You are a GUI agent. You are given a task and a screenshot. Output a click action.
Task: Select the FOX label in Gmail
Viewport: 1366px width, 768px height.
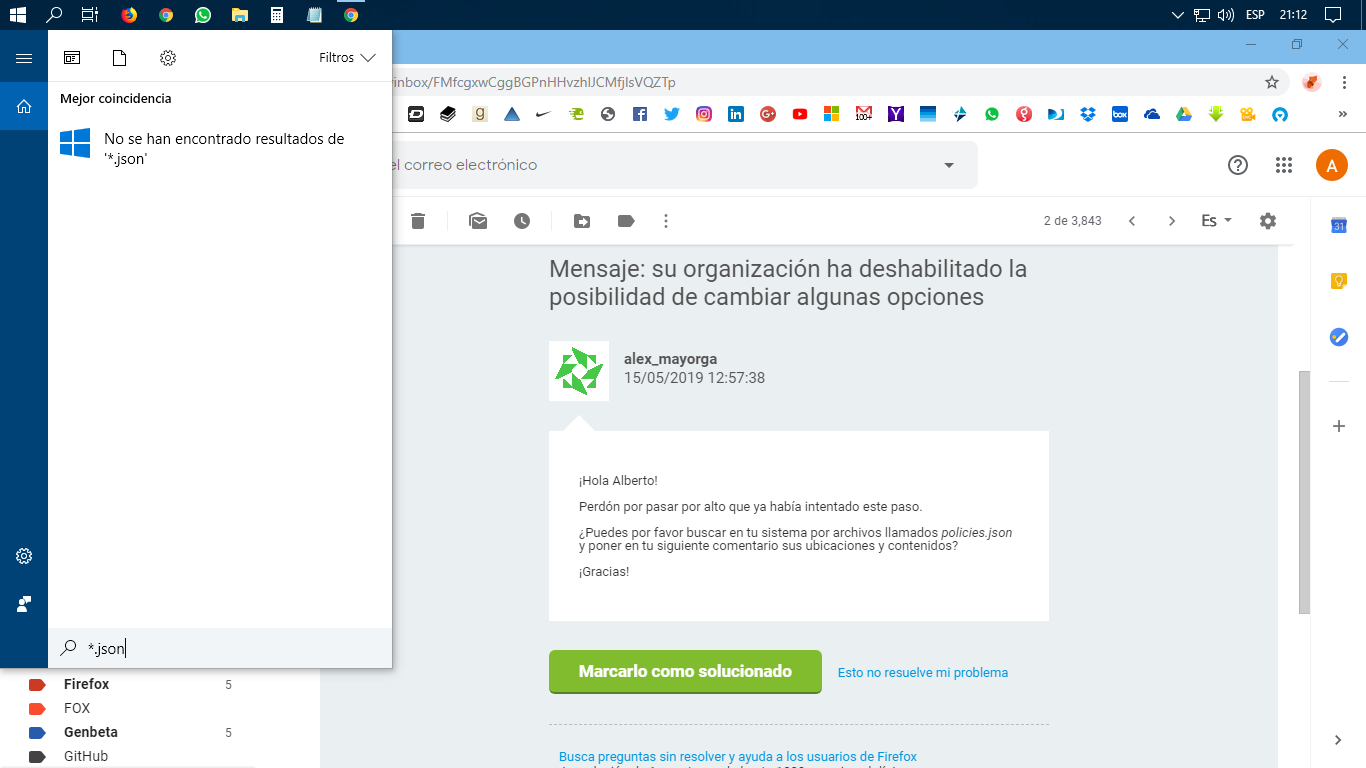(x=77, y=709)
